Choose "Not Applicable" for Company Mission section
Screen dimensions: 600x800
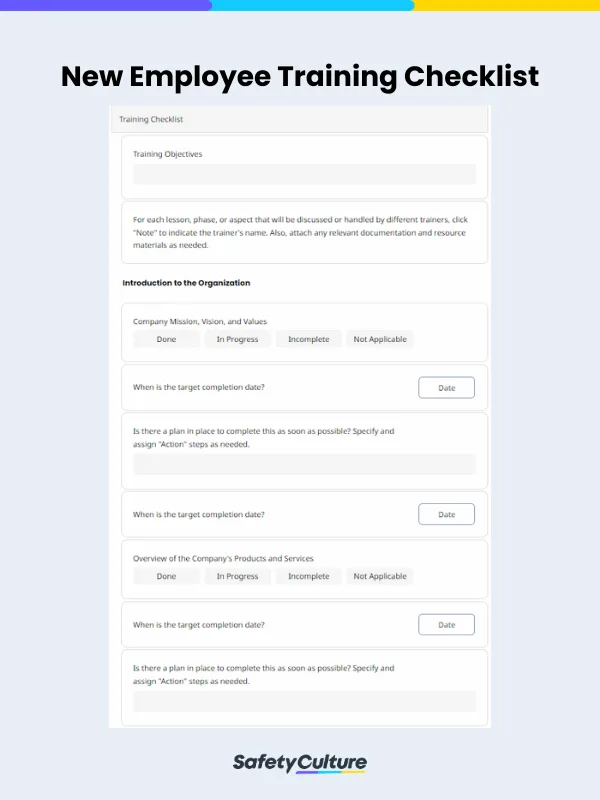(380, 339)
